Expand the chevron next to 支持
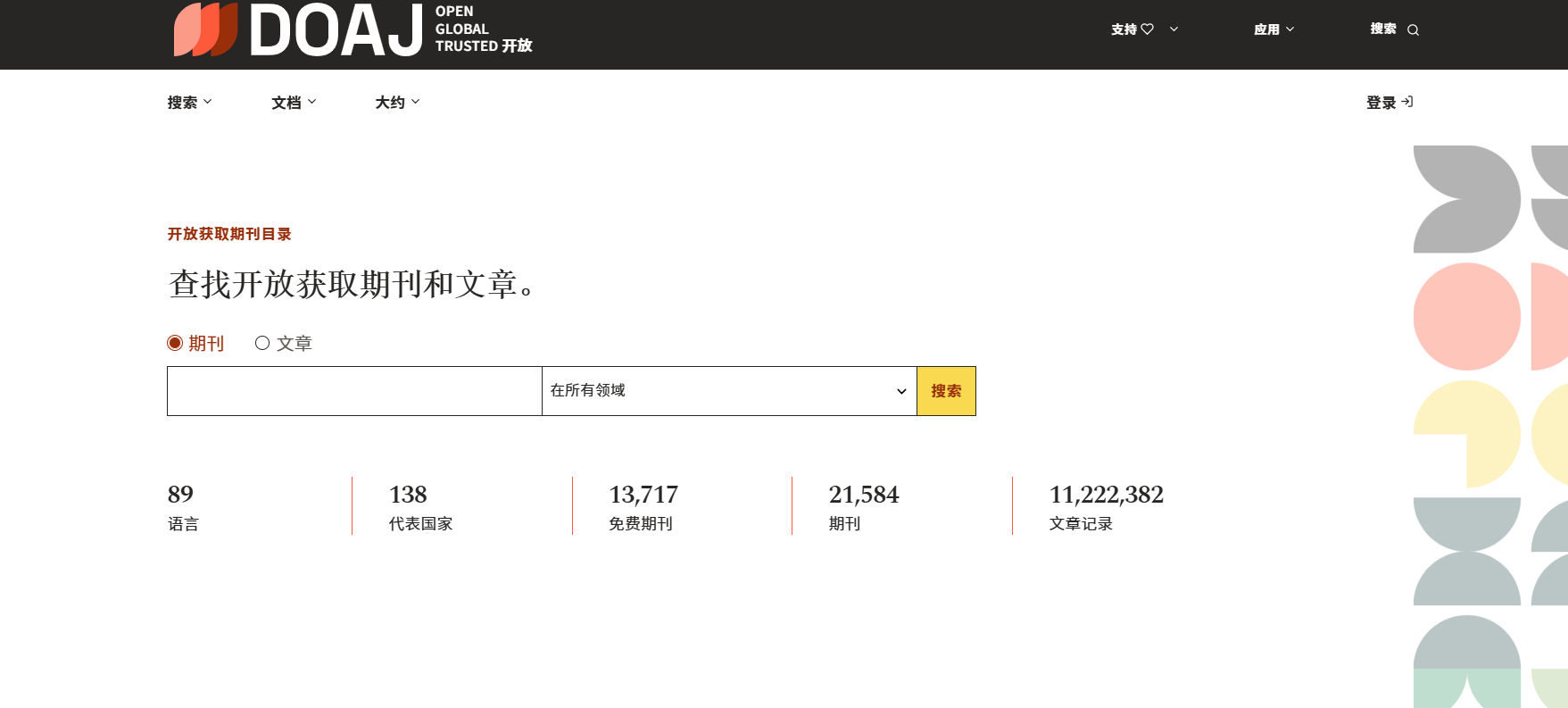 pyautogui.click(x=1174, y=29)
